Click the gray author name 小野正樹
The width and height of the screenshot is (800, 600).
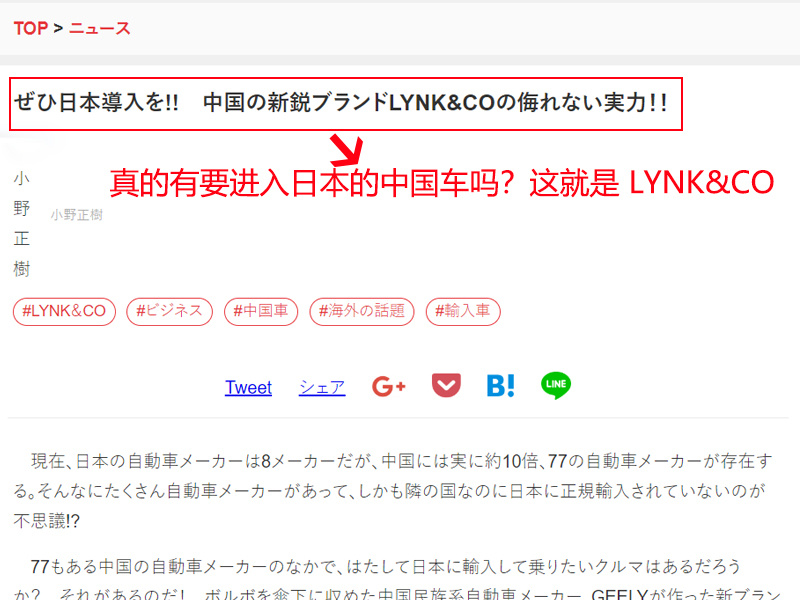point(77,215)
